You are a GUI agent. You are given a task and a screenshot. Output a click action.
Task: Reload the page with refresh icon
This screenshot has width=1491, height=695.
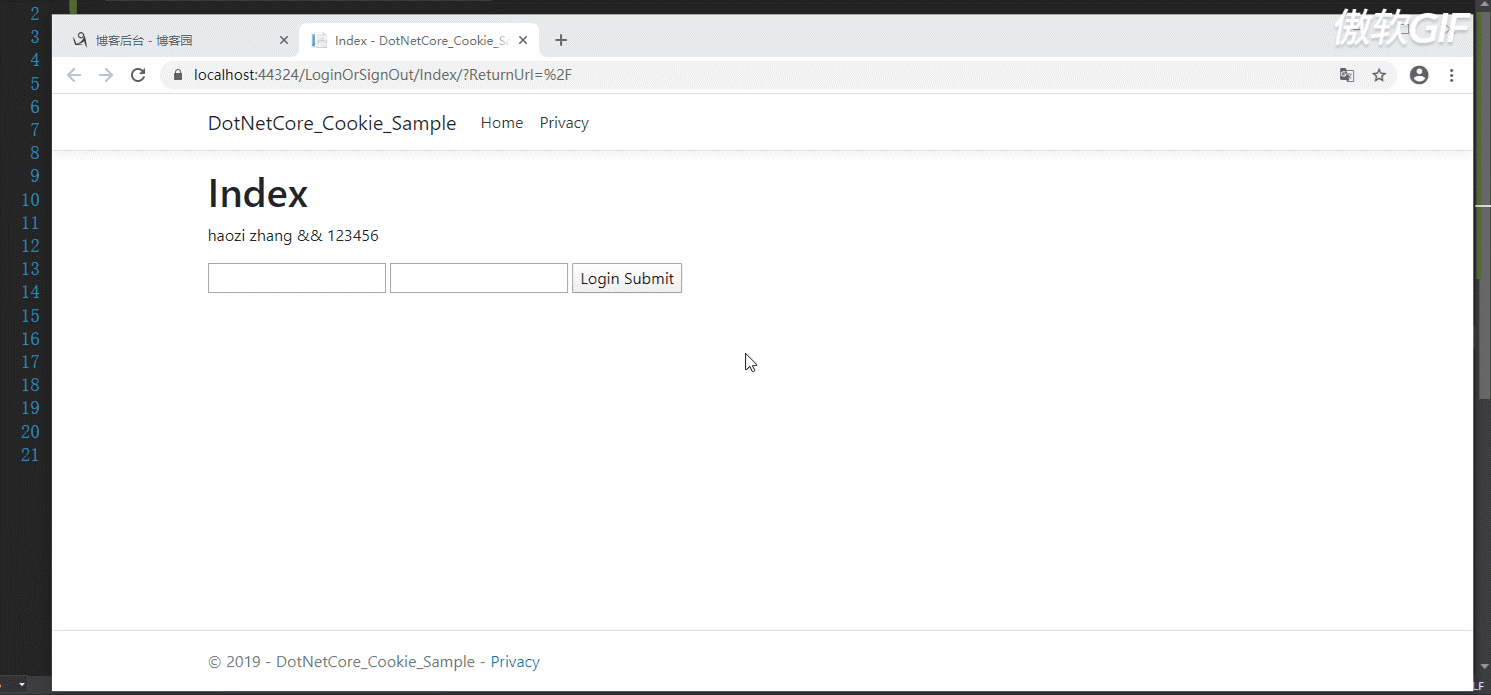pyautogui.click(x=139, y=75)
